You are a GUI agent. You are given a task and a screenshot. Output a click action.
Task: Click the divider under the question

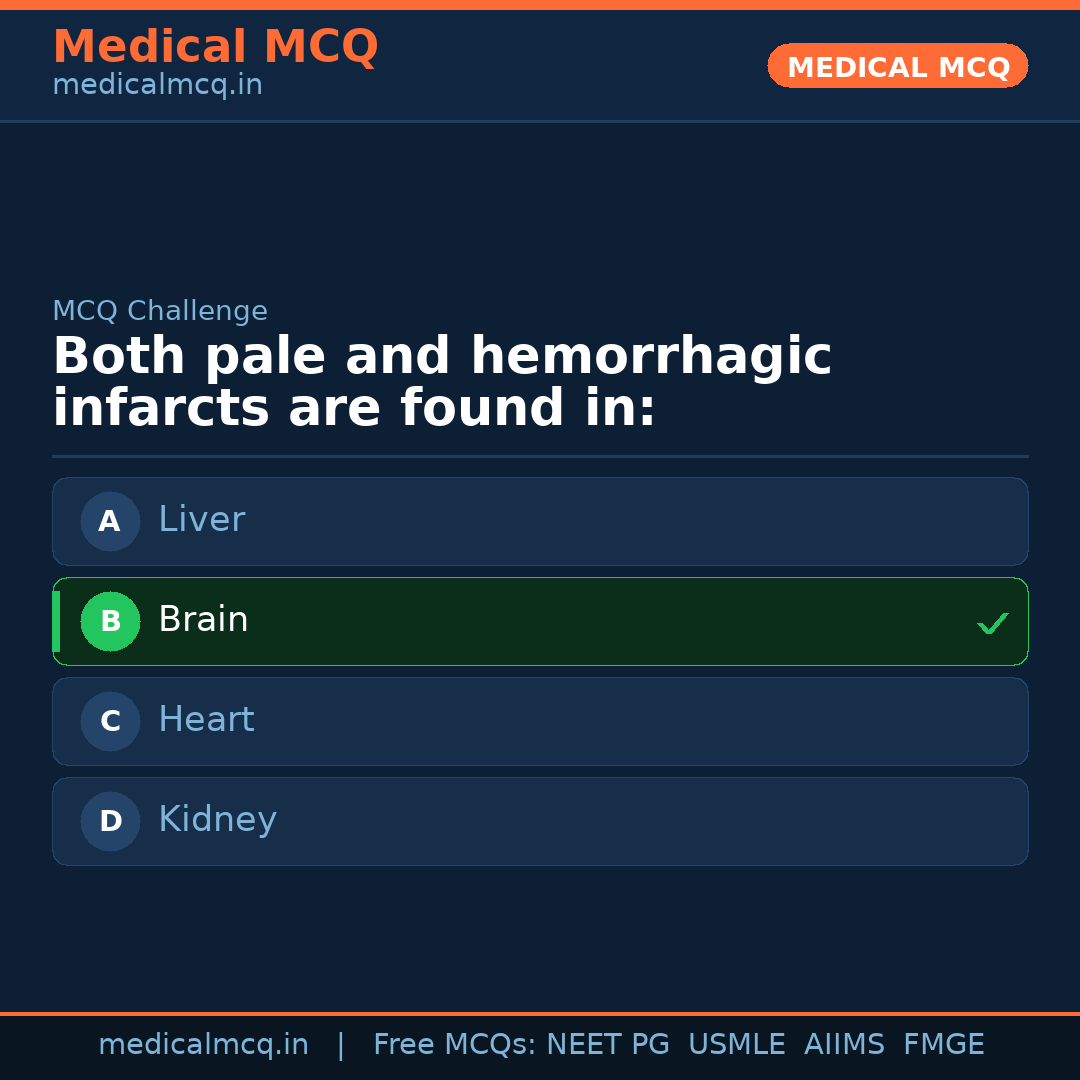540,458
